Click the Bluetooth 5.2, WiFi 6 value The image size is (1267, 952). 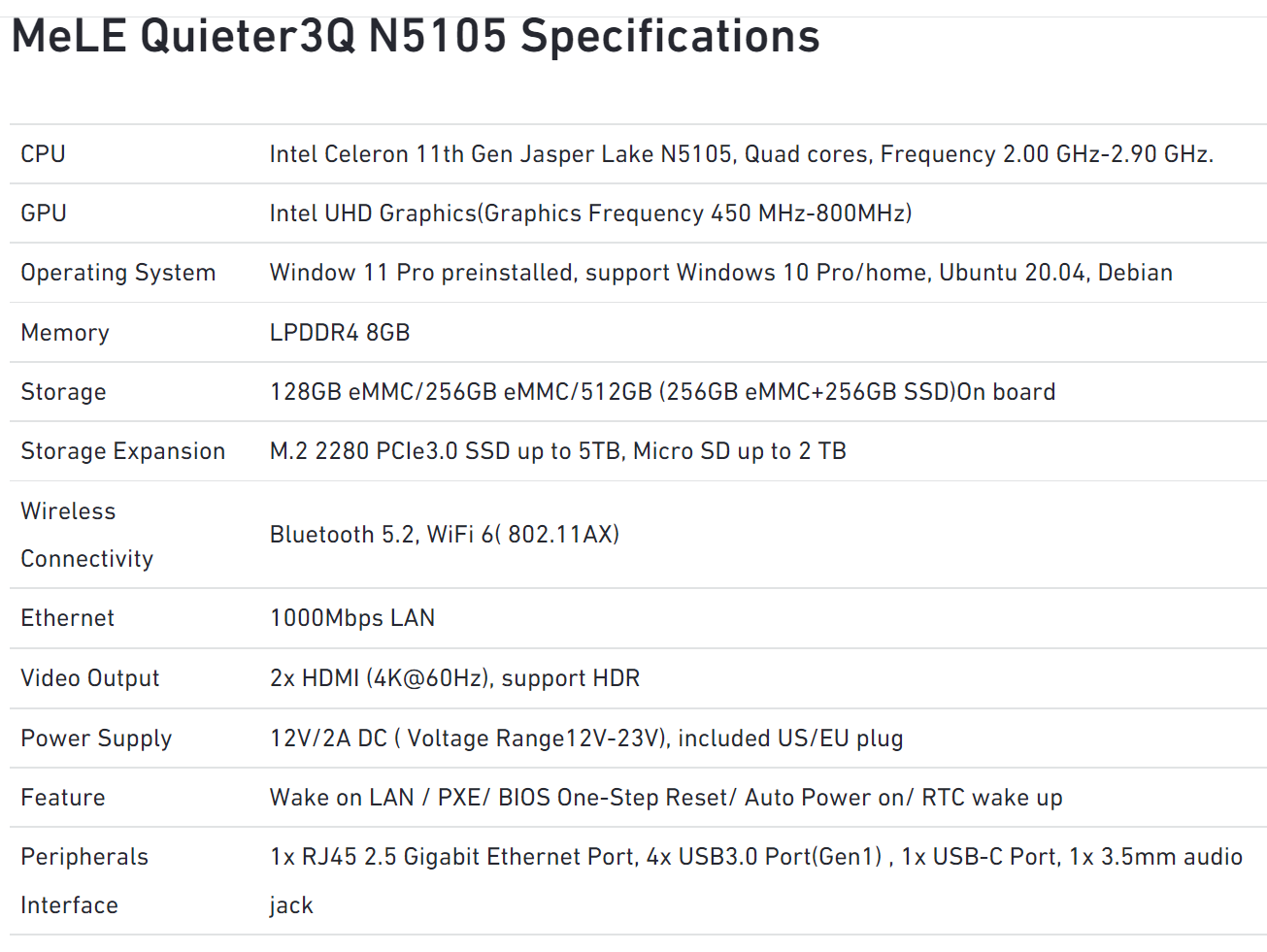(x=445, y=535)
